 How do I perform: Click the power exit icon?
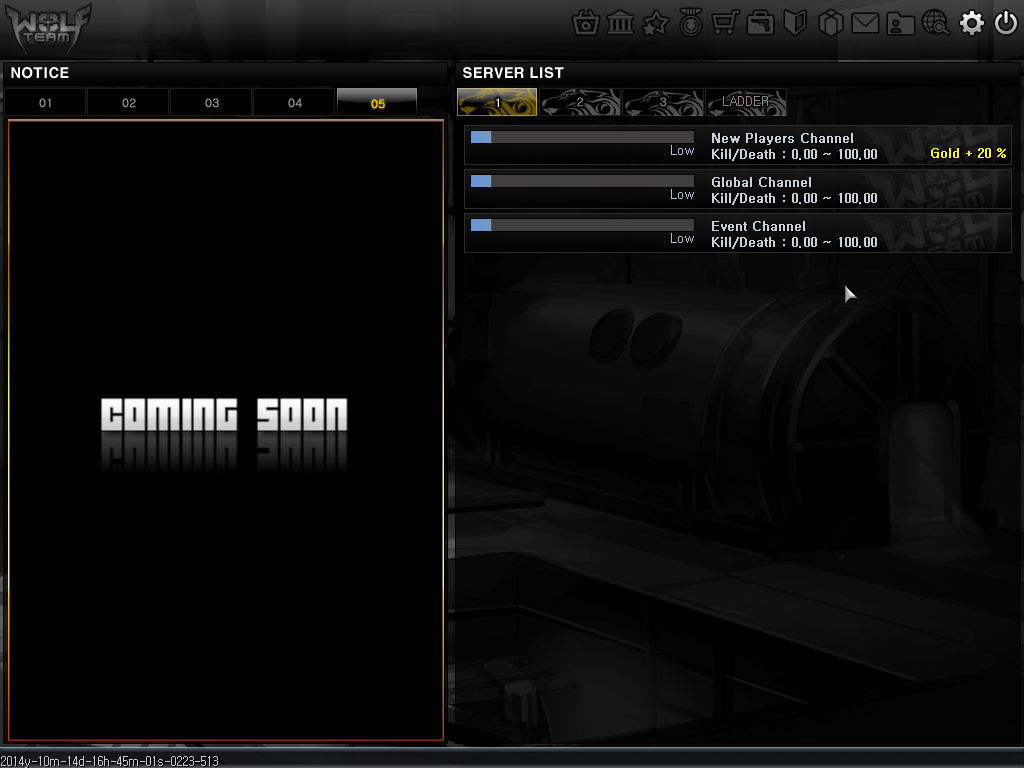tap(1006, 24)
